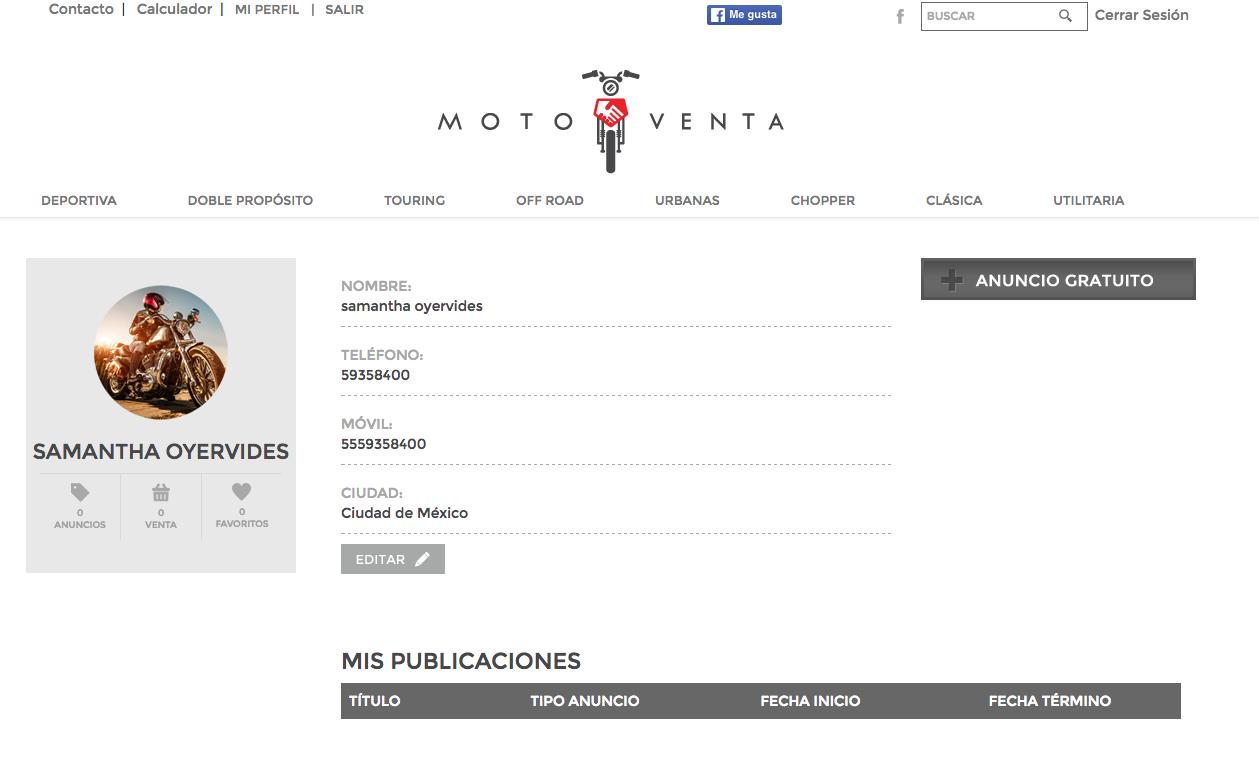Go to the Chopper category
Viewport: 1259px width, 770px height.
pos(823,200)
